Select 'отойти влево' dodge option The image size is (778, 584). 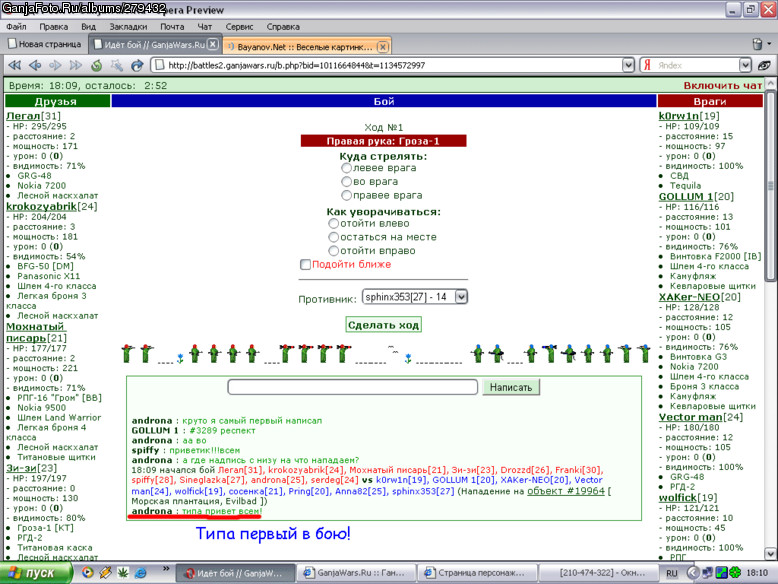(x=333, y=223)
